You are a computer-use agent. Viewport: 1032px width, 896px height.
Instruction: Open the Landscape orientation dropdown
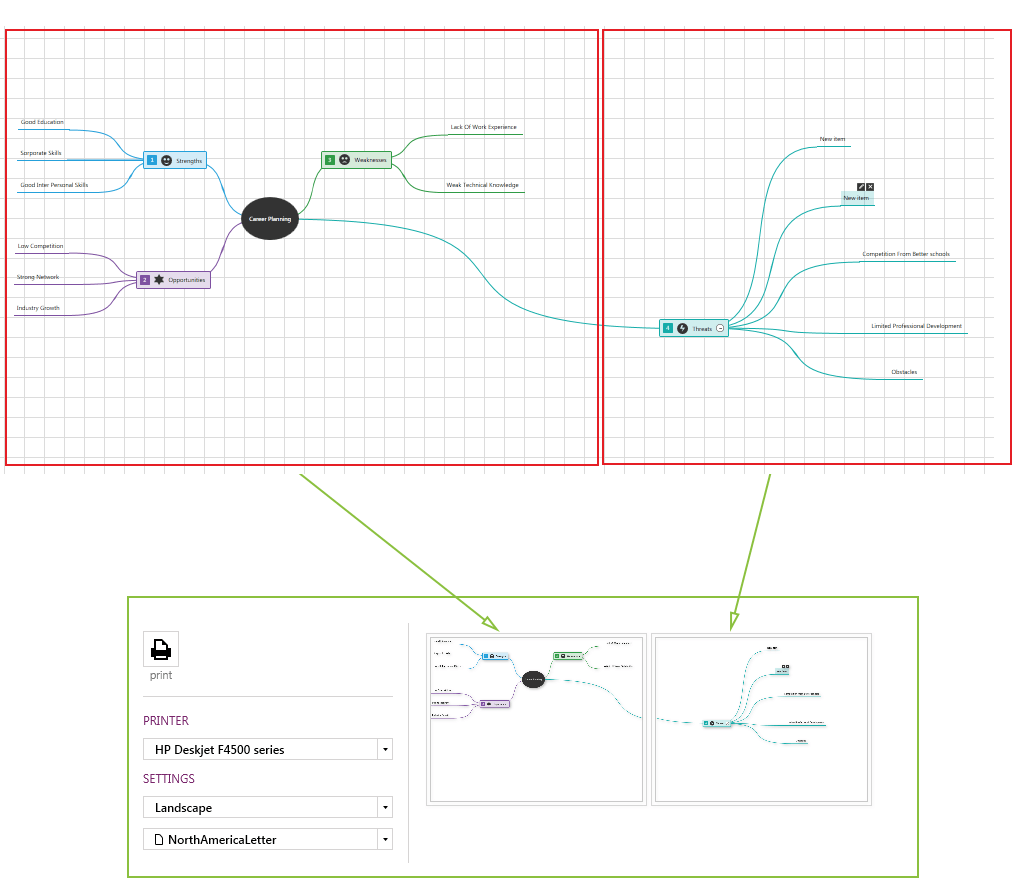[x=384, y=807]
